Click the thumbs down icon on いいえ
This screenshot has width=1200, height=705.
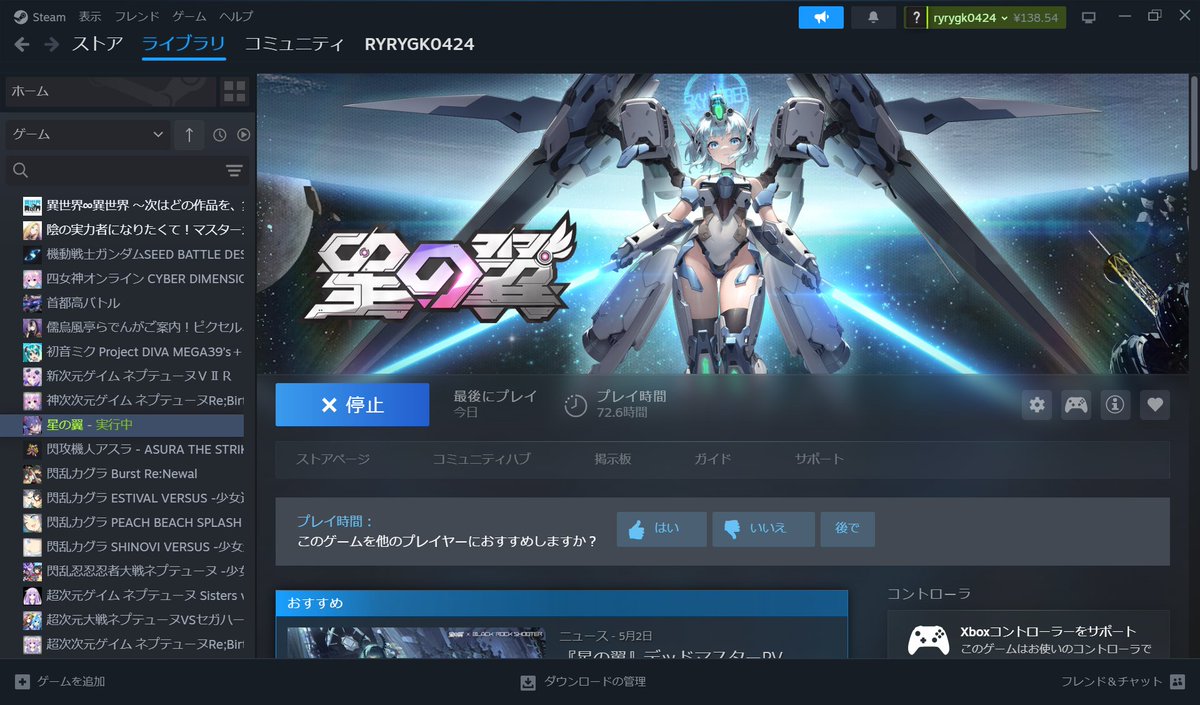pyautogui.click(x=732, y=529)
